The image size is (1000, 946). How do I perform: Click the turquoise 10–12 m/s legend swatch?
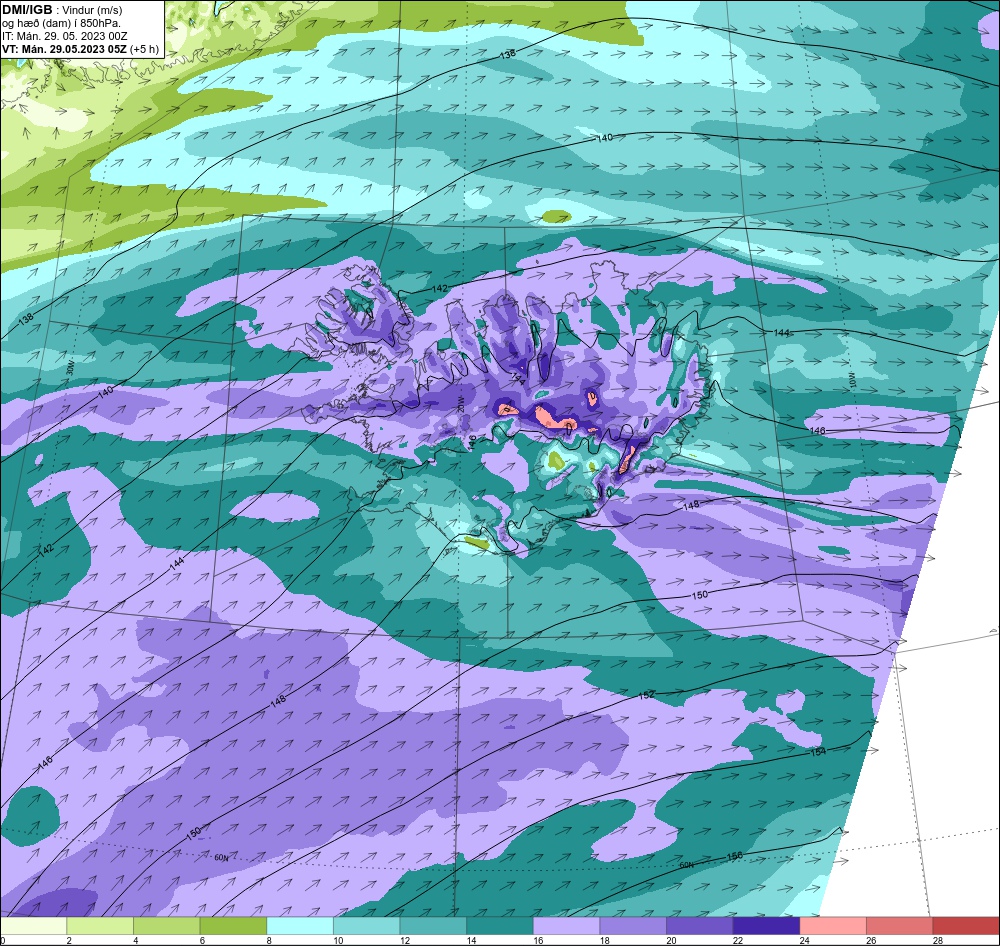(367, 926)
